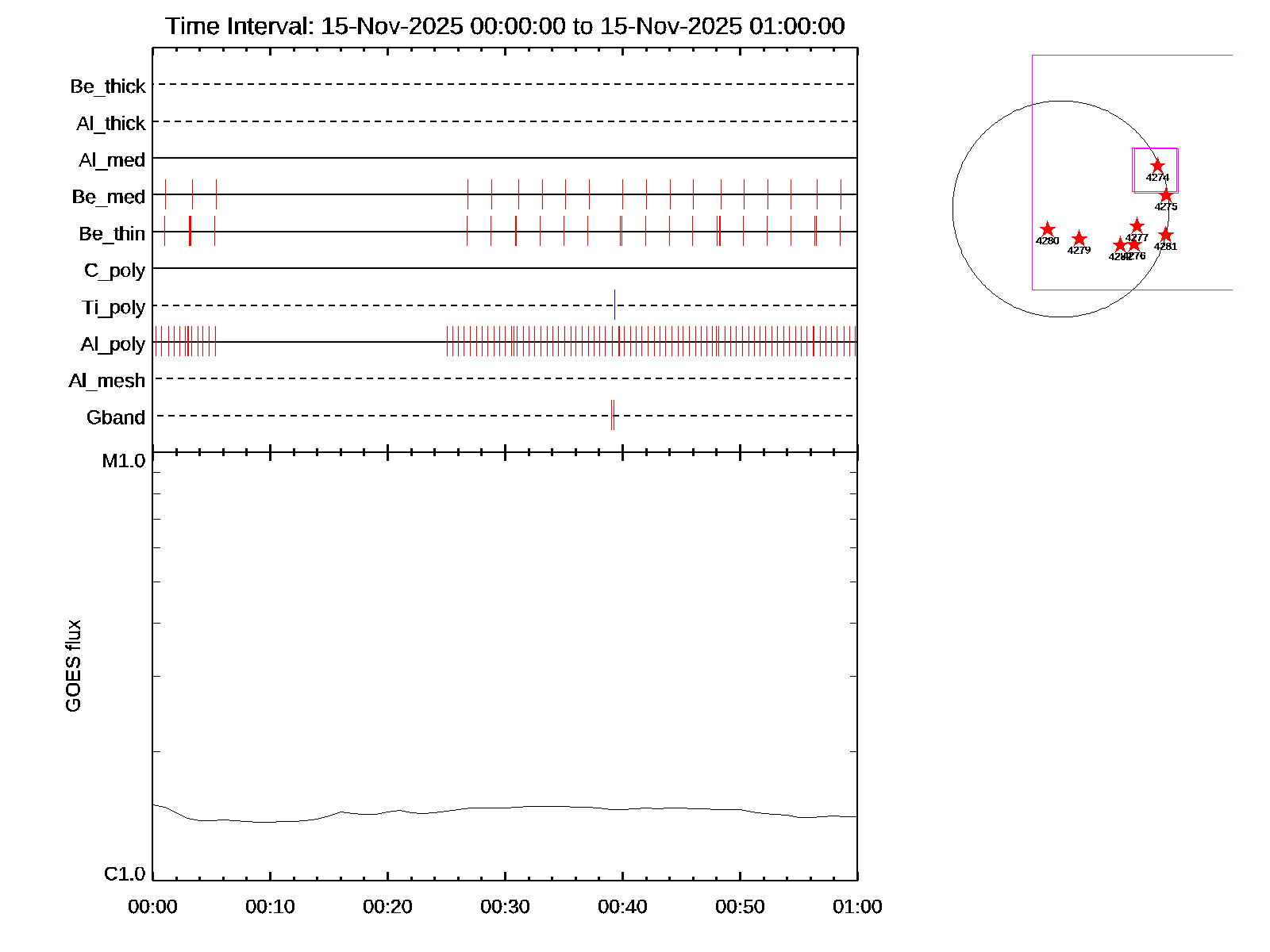Image resolution: width=1270 pixels, height=952 pixels.
Task: Click the Time Interval title text
Action: tap(505, 26)
